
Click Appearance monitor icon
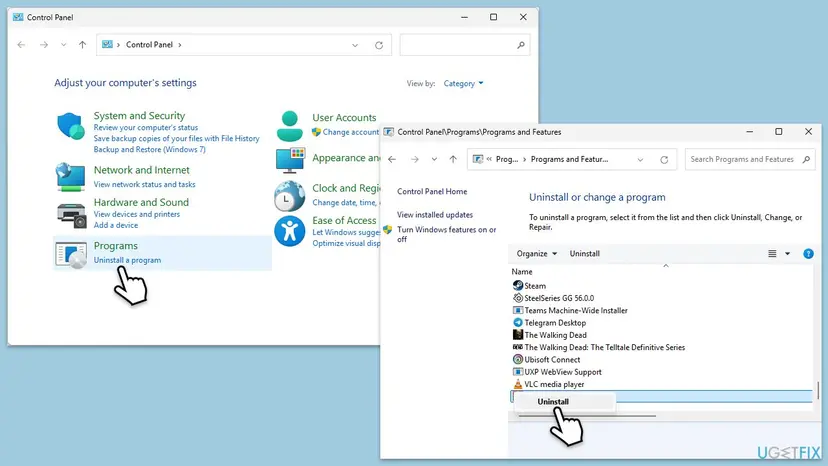(290, 160)
